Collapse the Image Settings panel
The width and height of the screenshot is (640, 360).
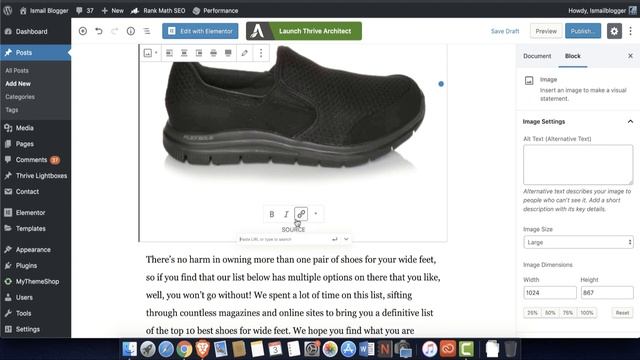[x=578, y=122]
